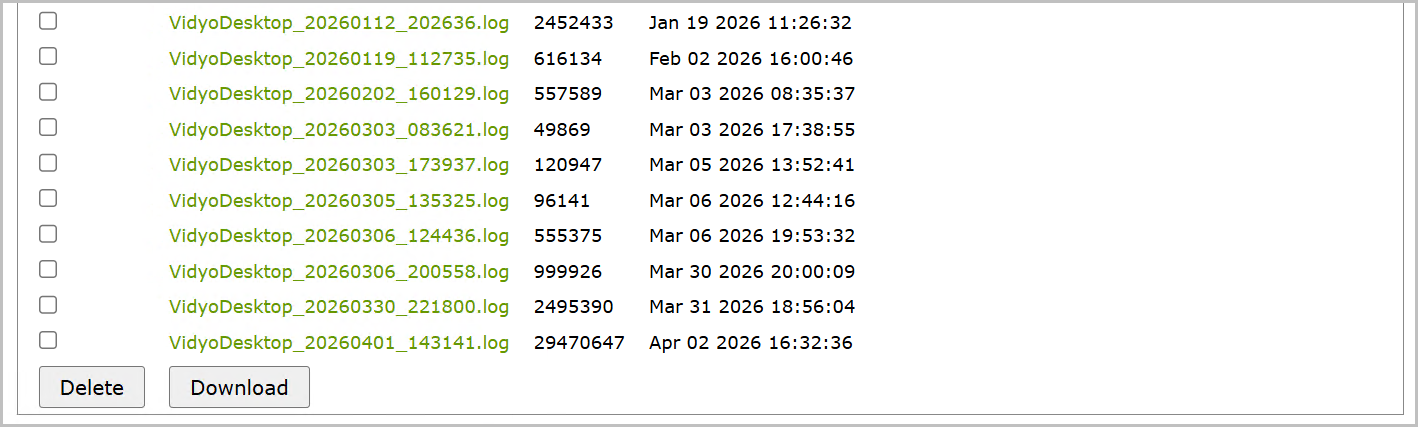Select checkbox beside VidyoDesktop_20260119_112735.log
Viewport: 1418px width, 427px height.
pyautogui.click(x=48, y=57)
